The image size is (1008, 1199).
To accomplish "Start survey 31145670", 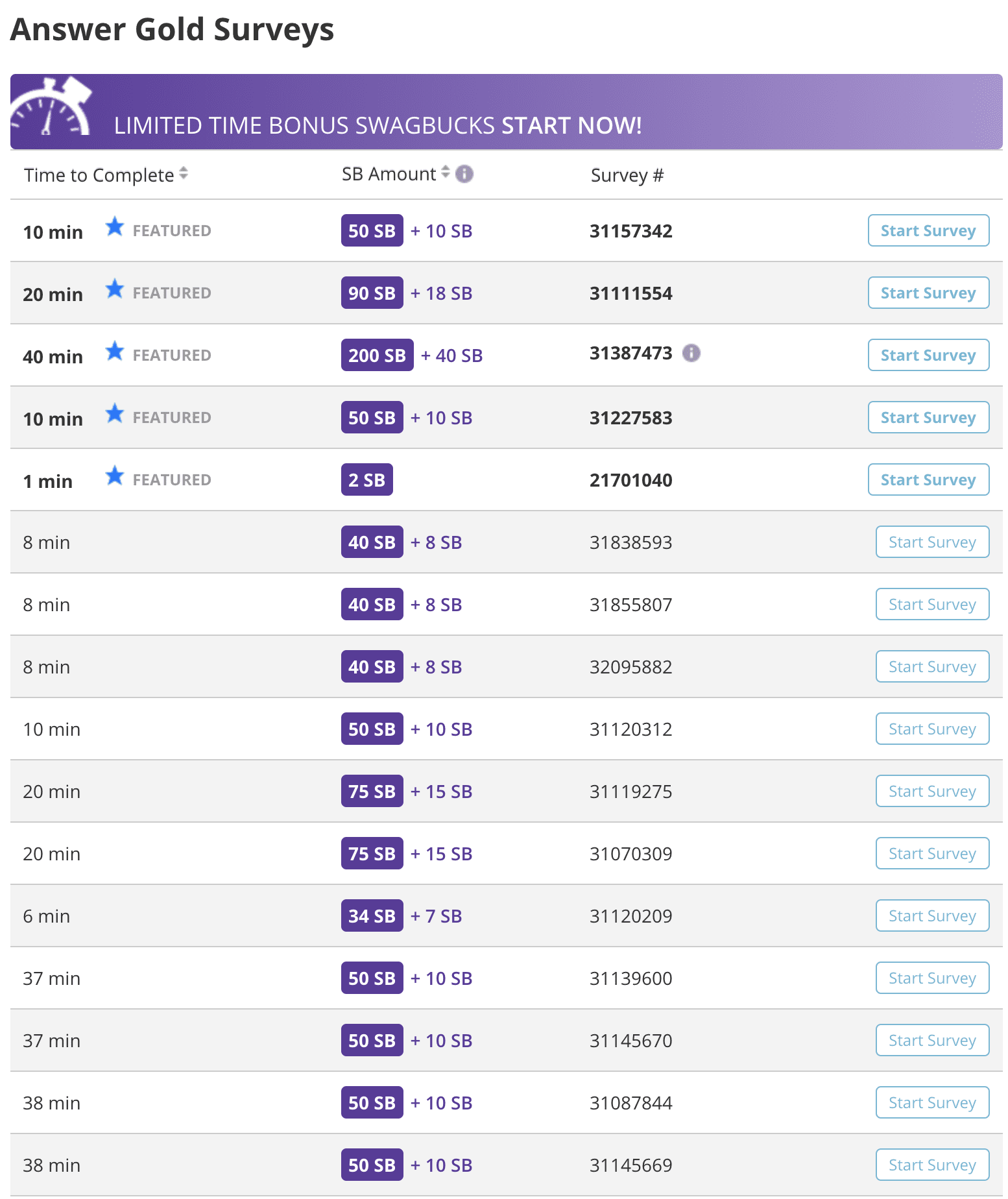I will (x=932, y=1040).
